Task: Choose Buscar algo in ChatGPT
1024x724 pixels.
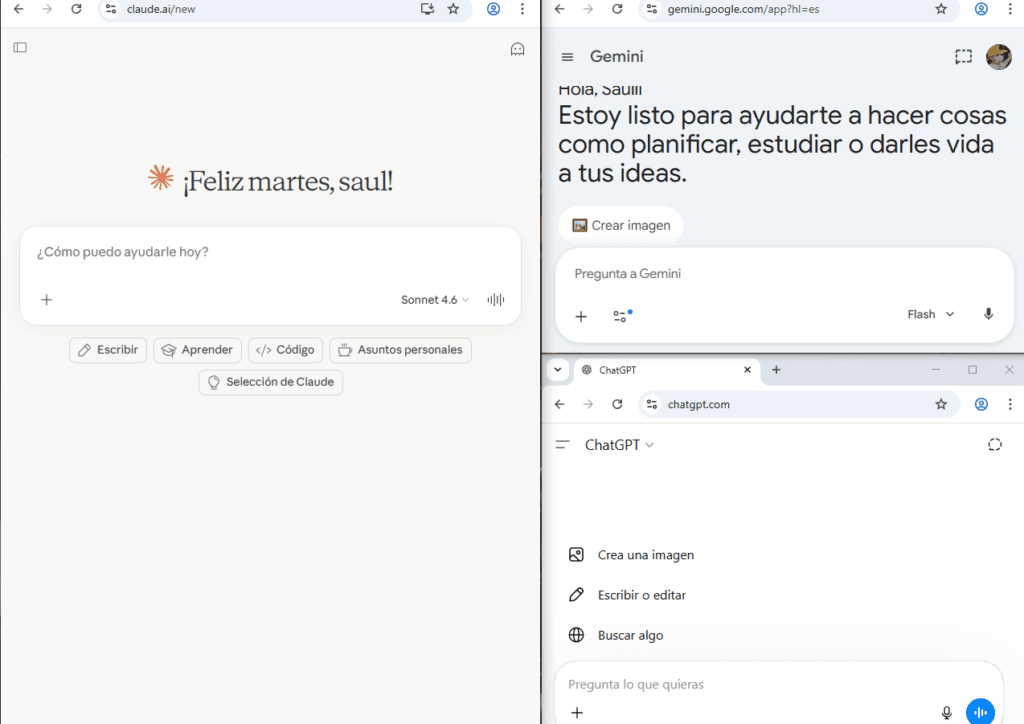Action: [616, 635]
